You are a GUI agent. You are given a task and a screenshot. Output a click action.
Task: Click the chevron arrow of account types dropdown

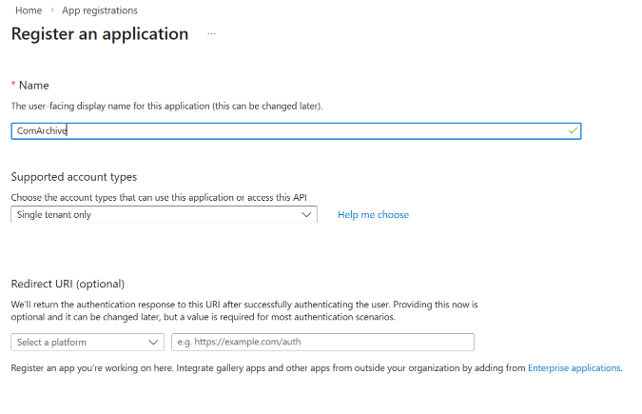(x=306, y=215)
